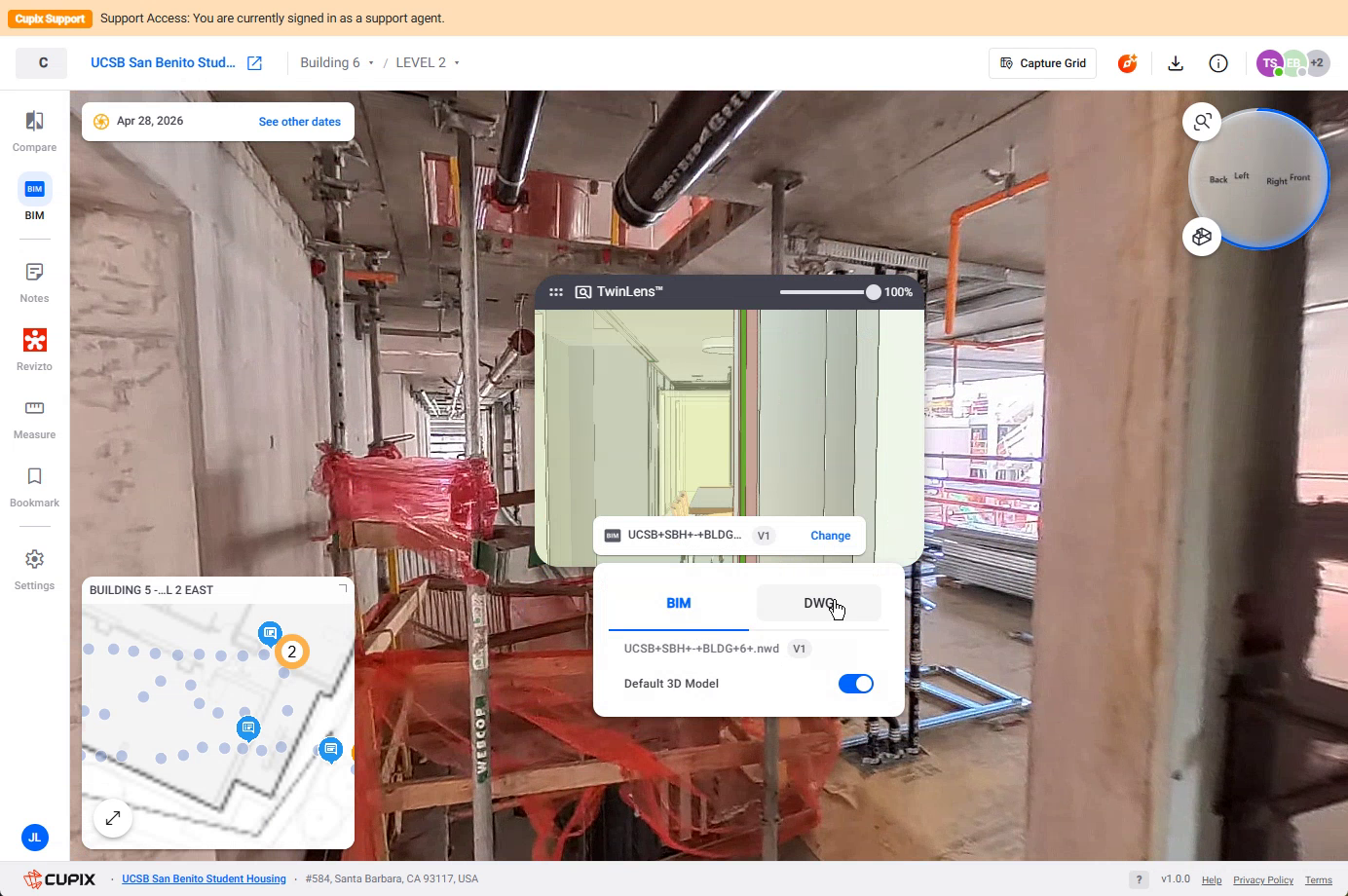Viewport: 1348px width, 896px height.
Task: Open UCSB San Benito Student Housing footer link
Action: (204, 879)
